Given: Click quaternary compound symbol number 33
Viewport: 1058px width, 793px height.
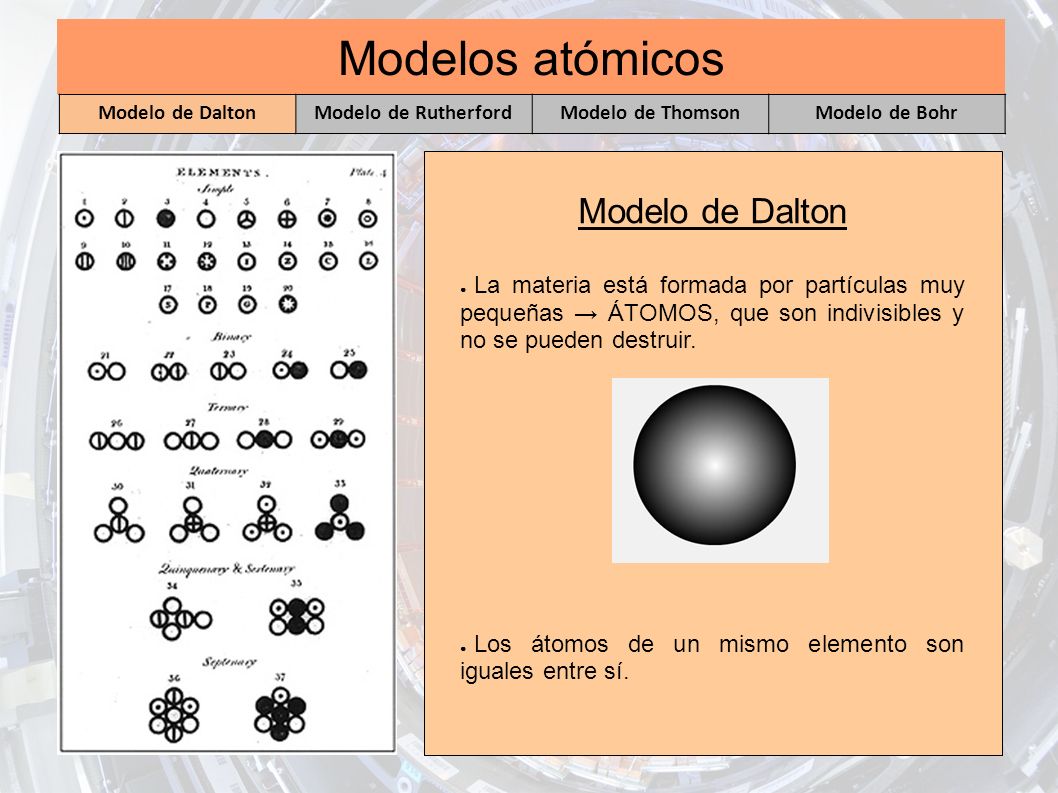Looking at the screenshot, I should (340, 518).
